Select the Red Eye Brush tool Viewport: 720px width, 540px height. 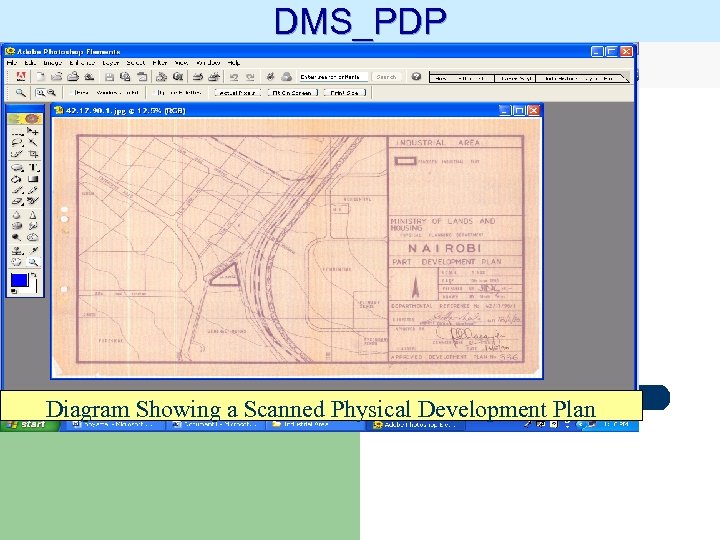point(33,201)
